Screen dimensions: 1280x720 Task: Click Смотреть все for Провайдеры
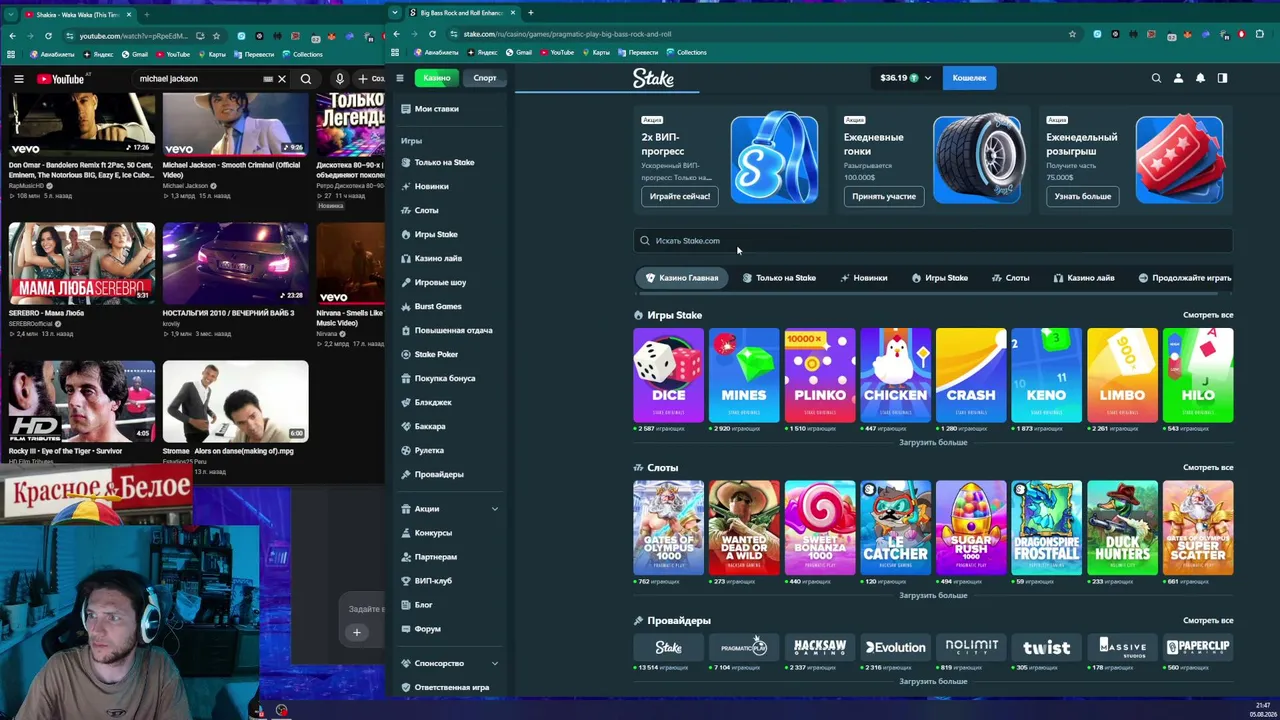click(1208, 621)
